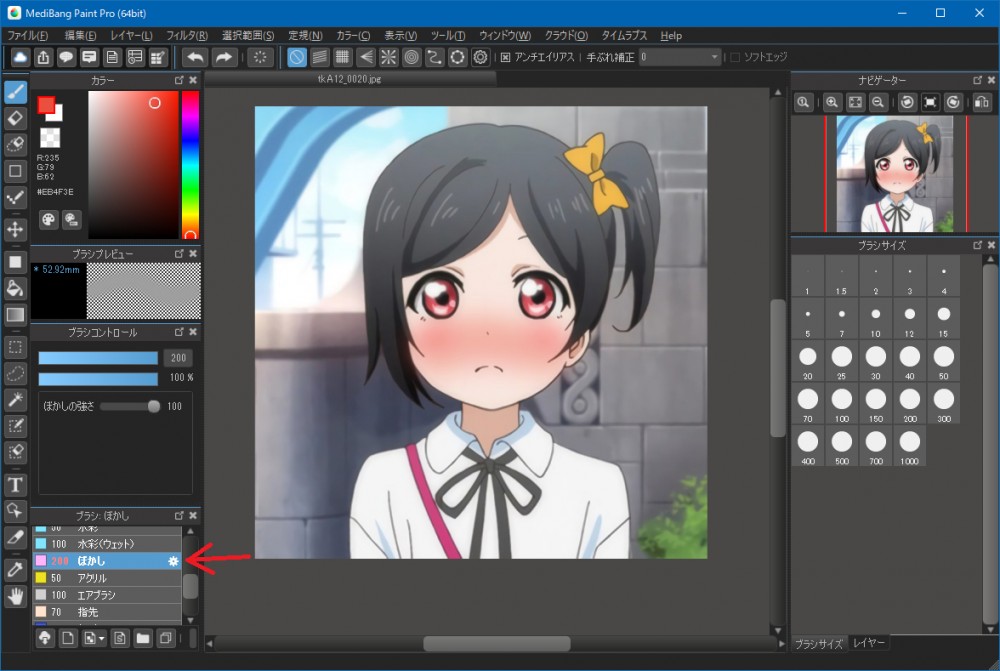Select the Bucket fill tool

click(x=15, y=288)
